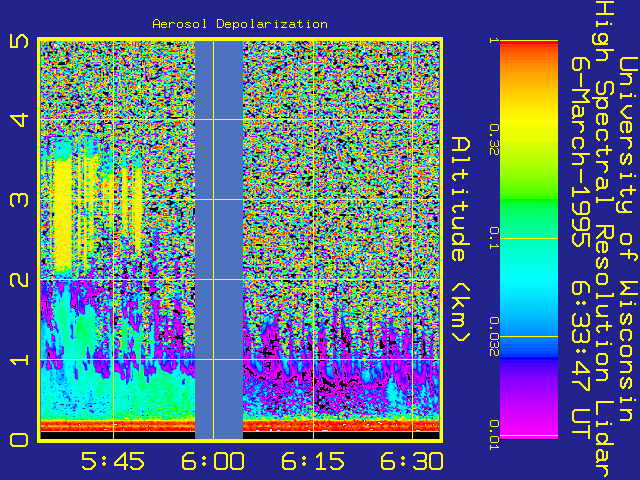The height and width of the screenshot is (480, 640).
Task: Click the altitude tick label 1
Action: pyautogui.click(x=19, y=360)
